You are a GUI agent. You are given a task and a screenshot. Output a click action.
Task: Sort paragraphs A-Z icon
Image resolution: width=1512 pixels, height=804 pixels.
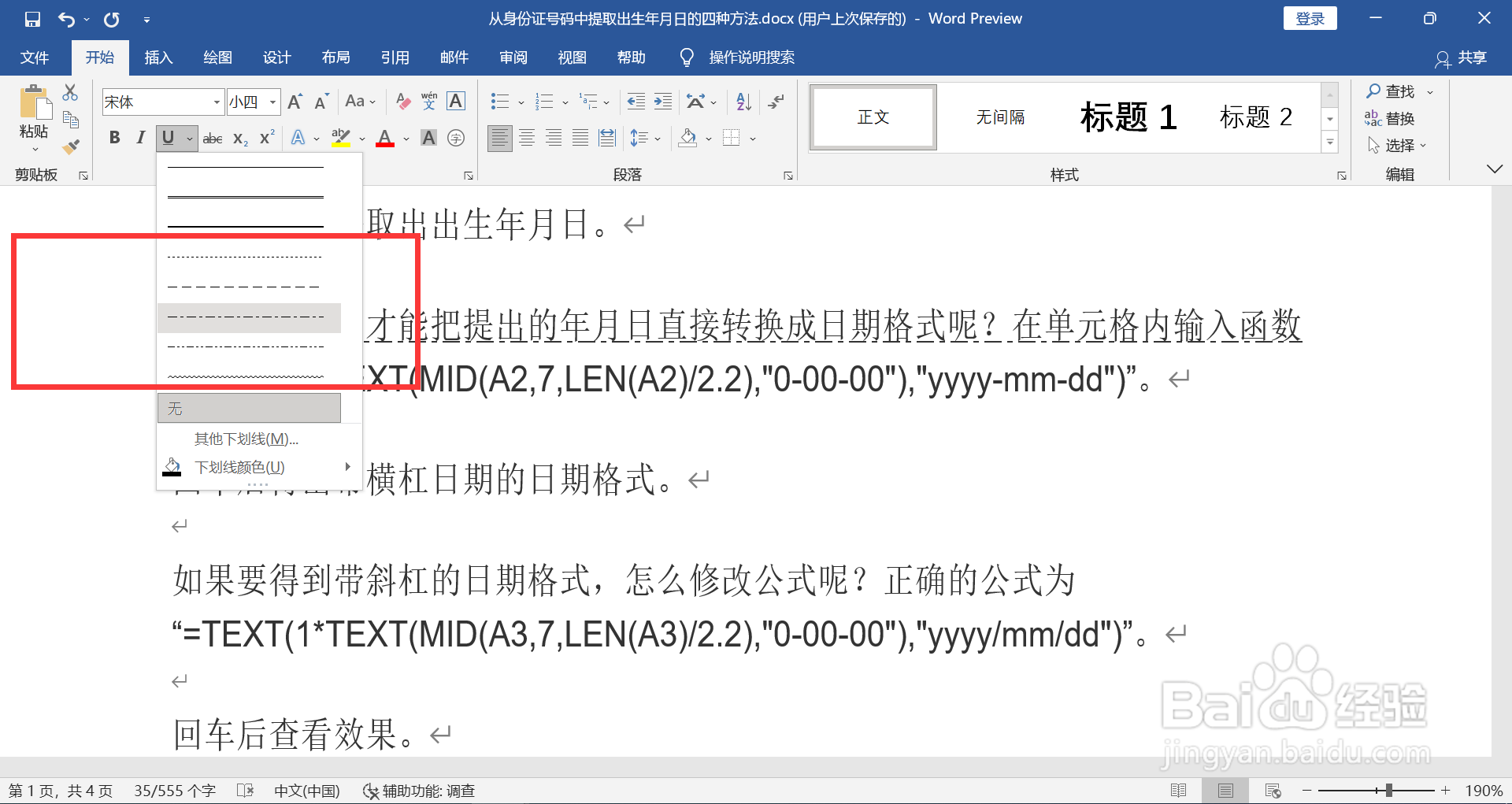(x=743, y=101)
